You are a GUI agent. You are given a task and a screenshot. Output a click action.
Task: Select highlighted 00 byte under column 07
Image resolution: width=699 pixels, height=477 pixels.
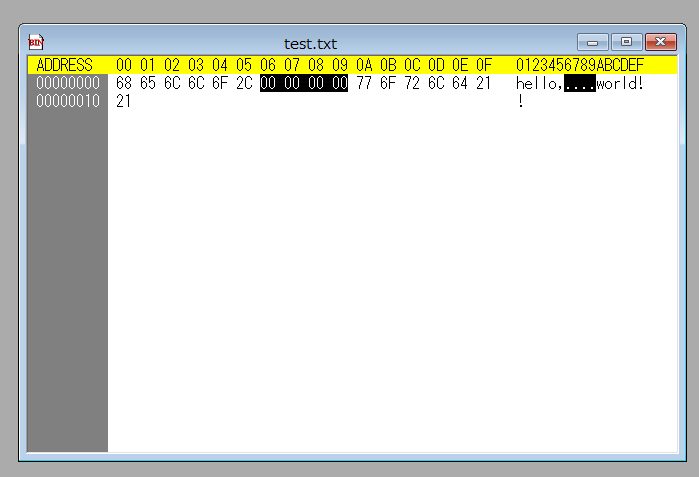(292, 83)
